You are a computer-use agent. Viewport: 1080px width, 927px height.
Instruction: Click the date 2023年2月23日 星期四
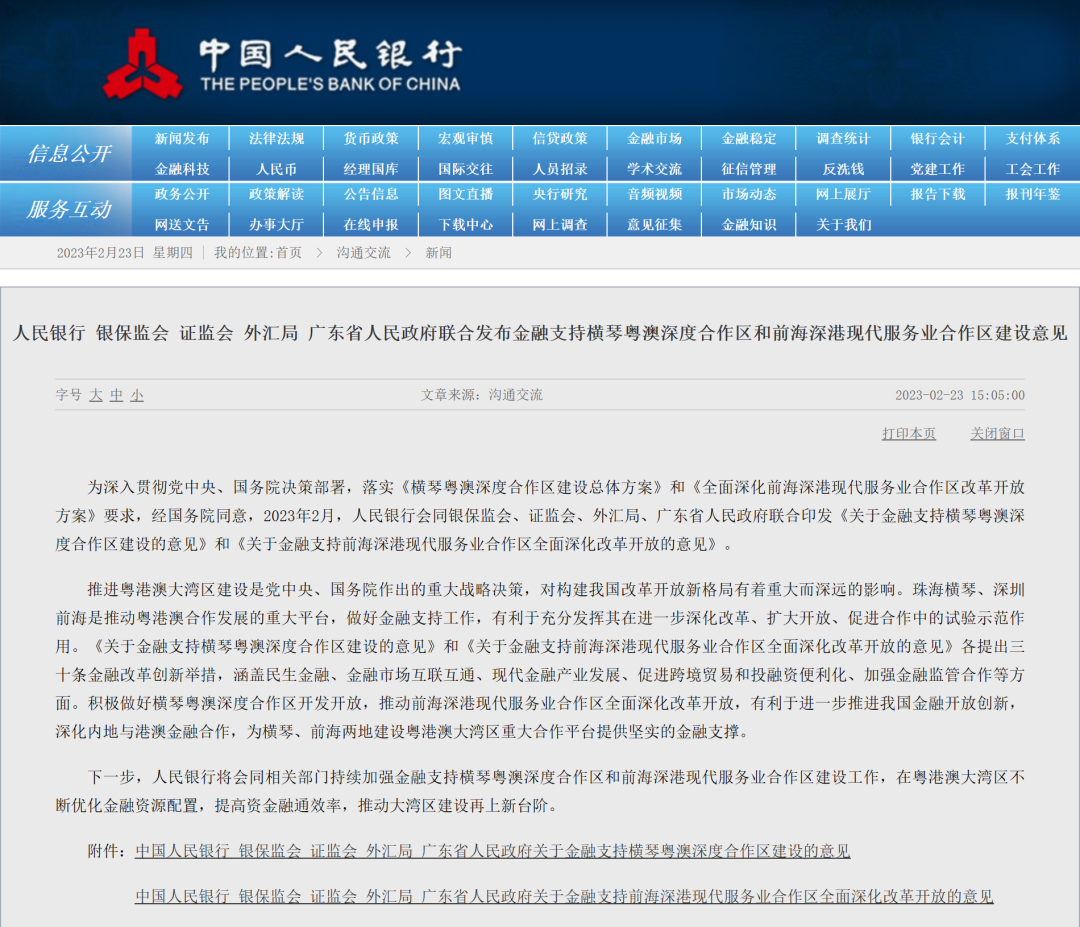[x=125, y=253]
